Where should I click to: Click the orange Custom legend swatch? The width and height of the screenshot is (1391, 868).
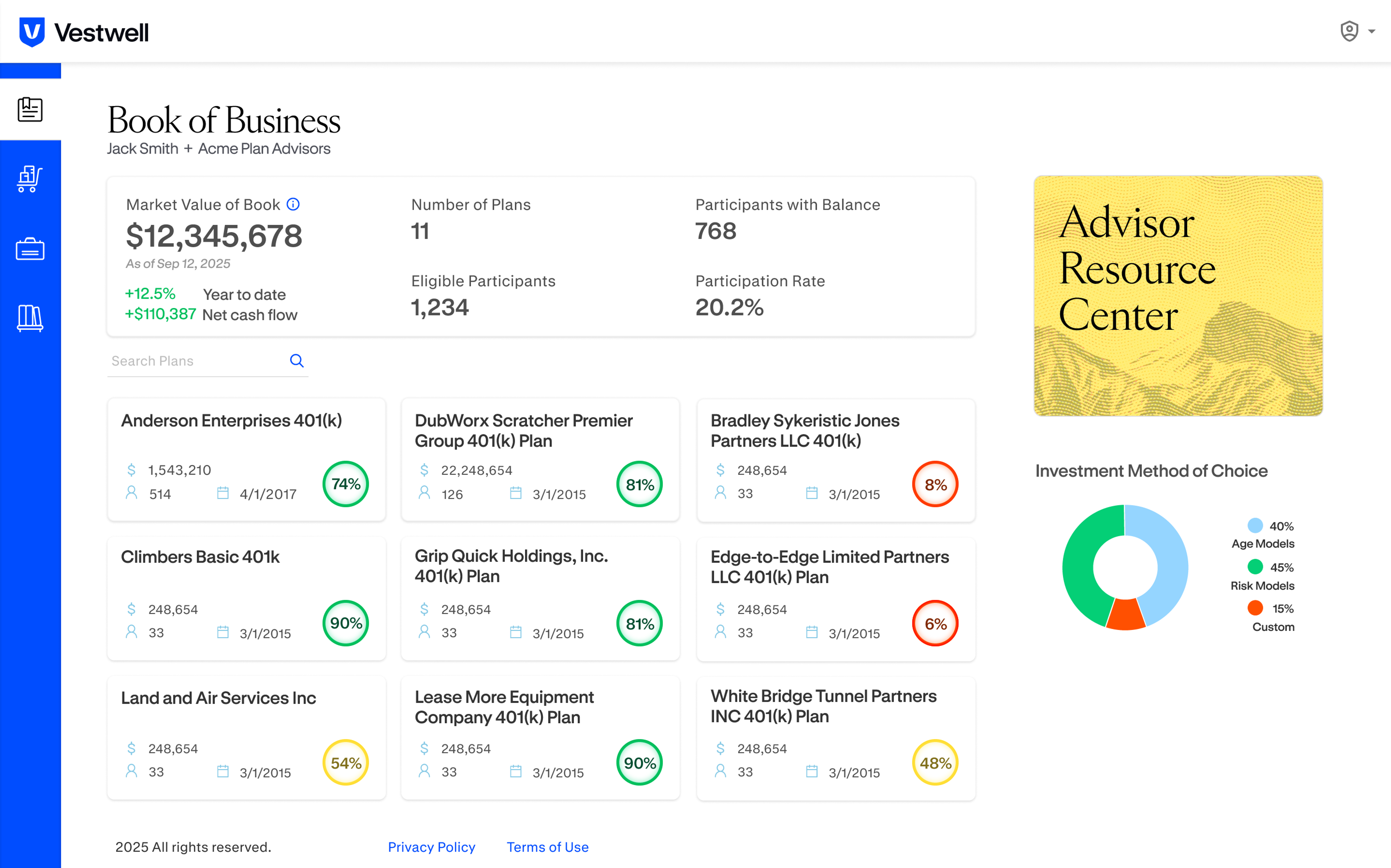pos(1255,608)
